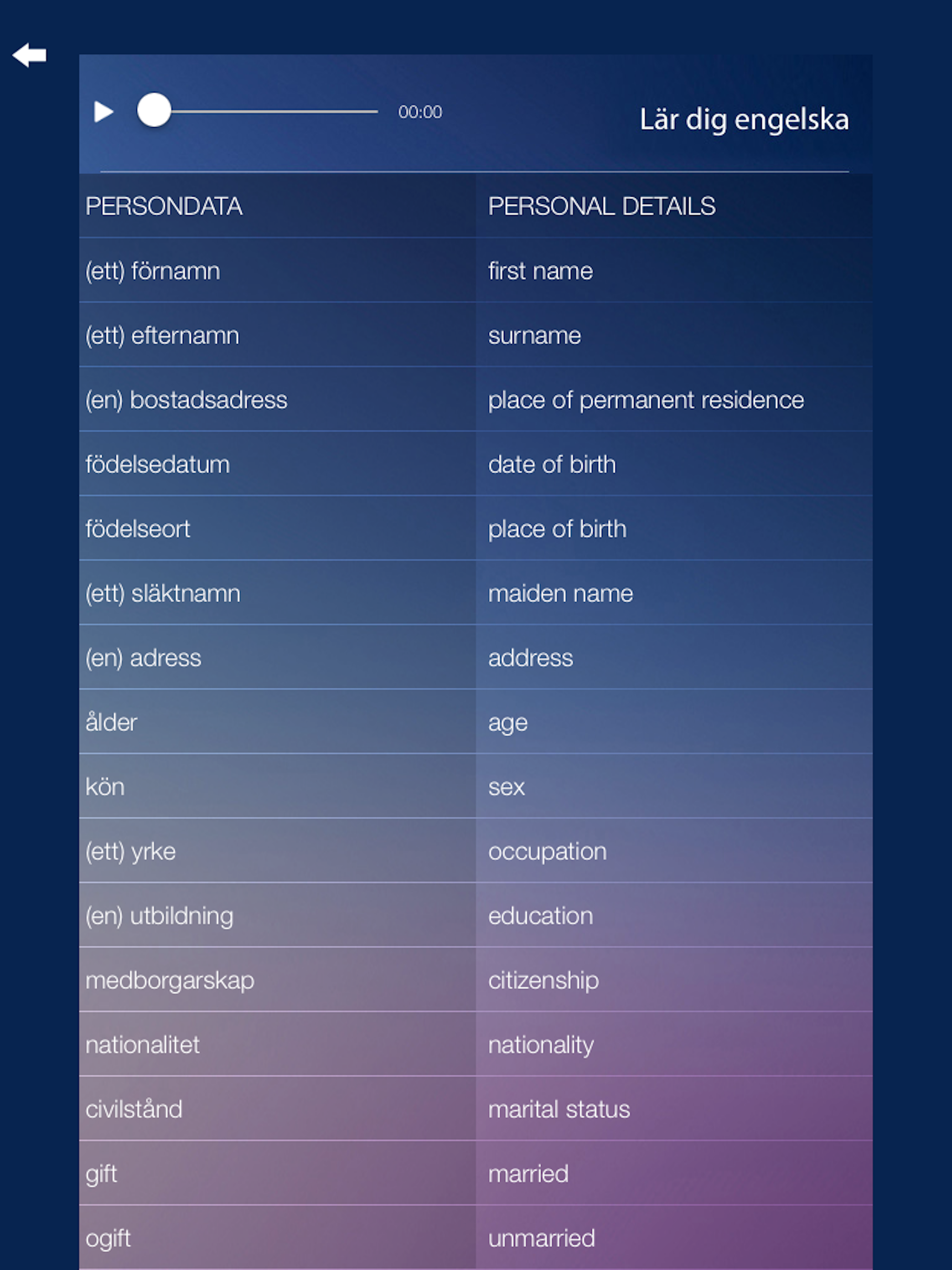This screenshot has height=1270, width=952.
Task: Select the 'occupation' translation
Action: click(x=547, y=852)
